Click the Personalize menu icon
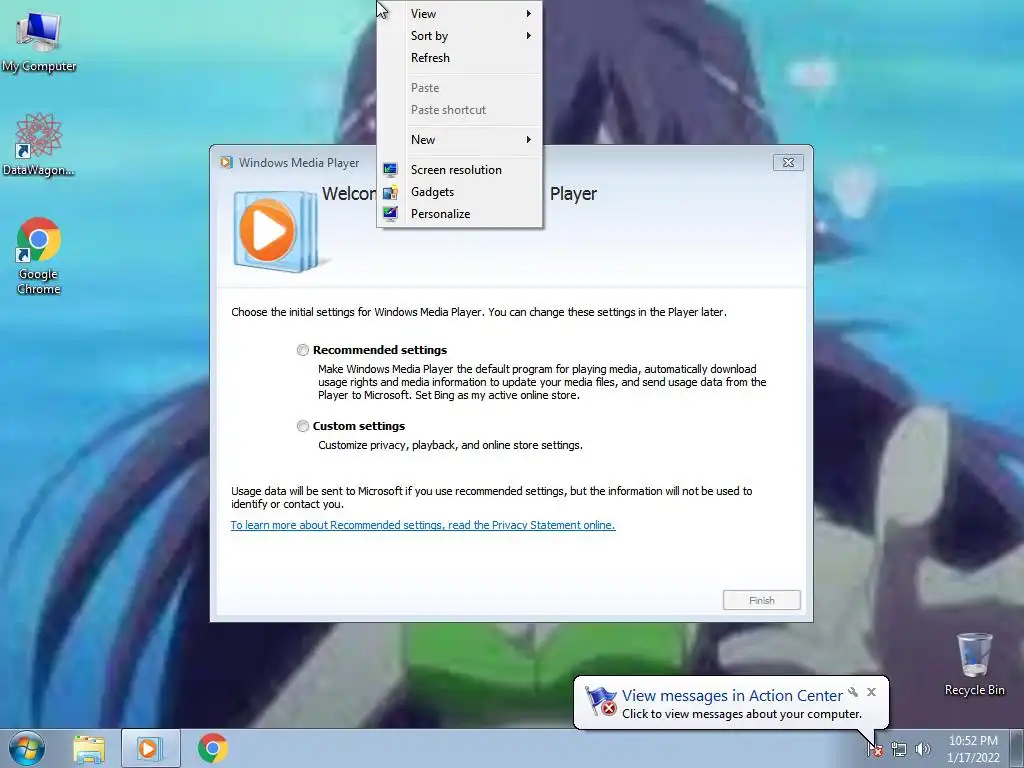 pos(390,214)
